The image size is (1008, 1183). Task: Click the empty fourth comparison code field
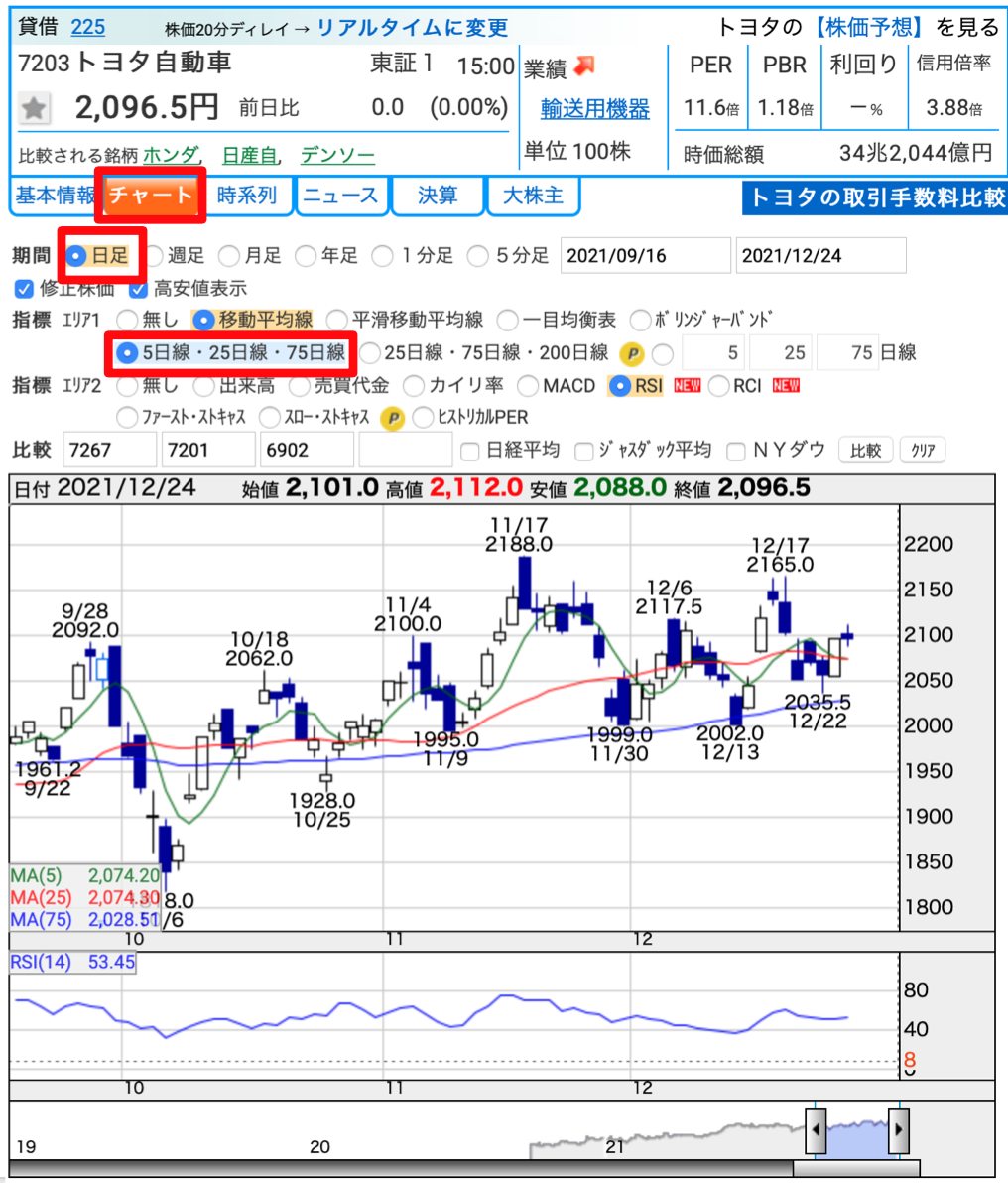(x=406, y=451)
